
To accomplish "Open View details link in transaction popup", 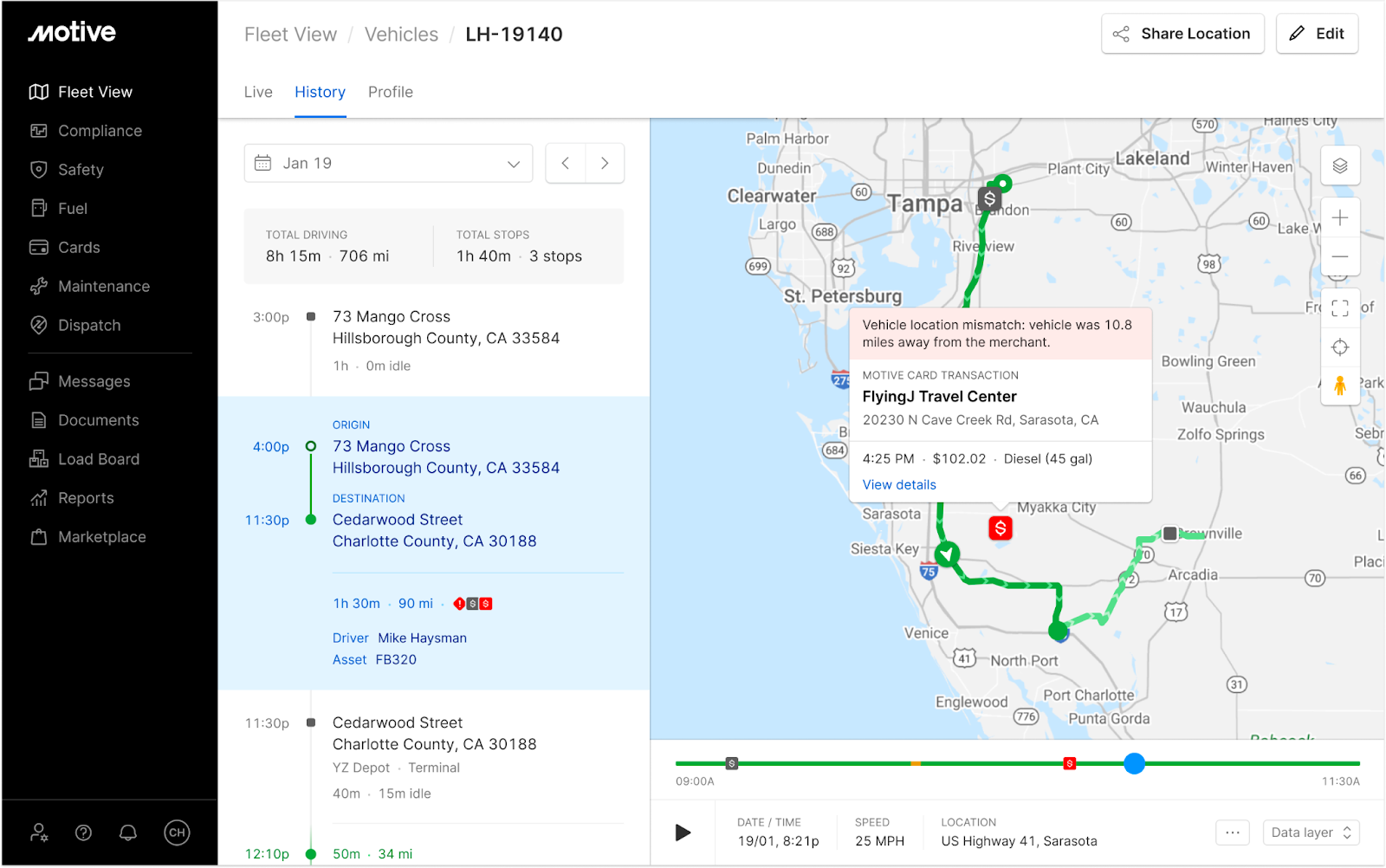I will pos(899,484).
